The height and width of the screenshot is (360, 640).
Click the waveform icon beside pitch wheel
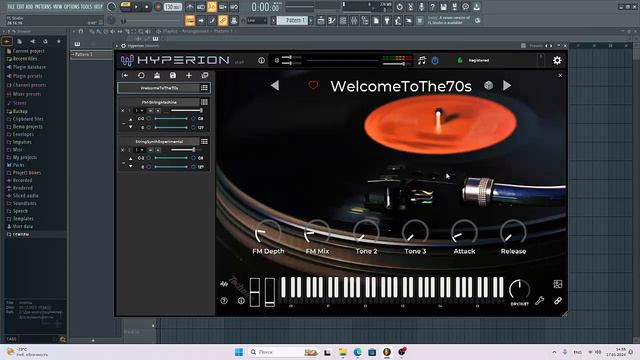click(224, 284)
